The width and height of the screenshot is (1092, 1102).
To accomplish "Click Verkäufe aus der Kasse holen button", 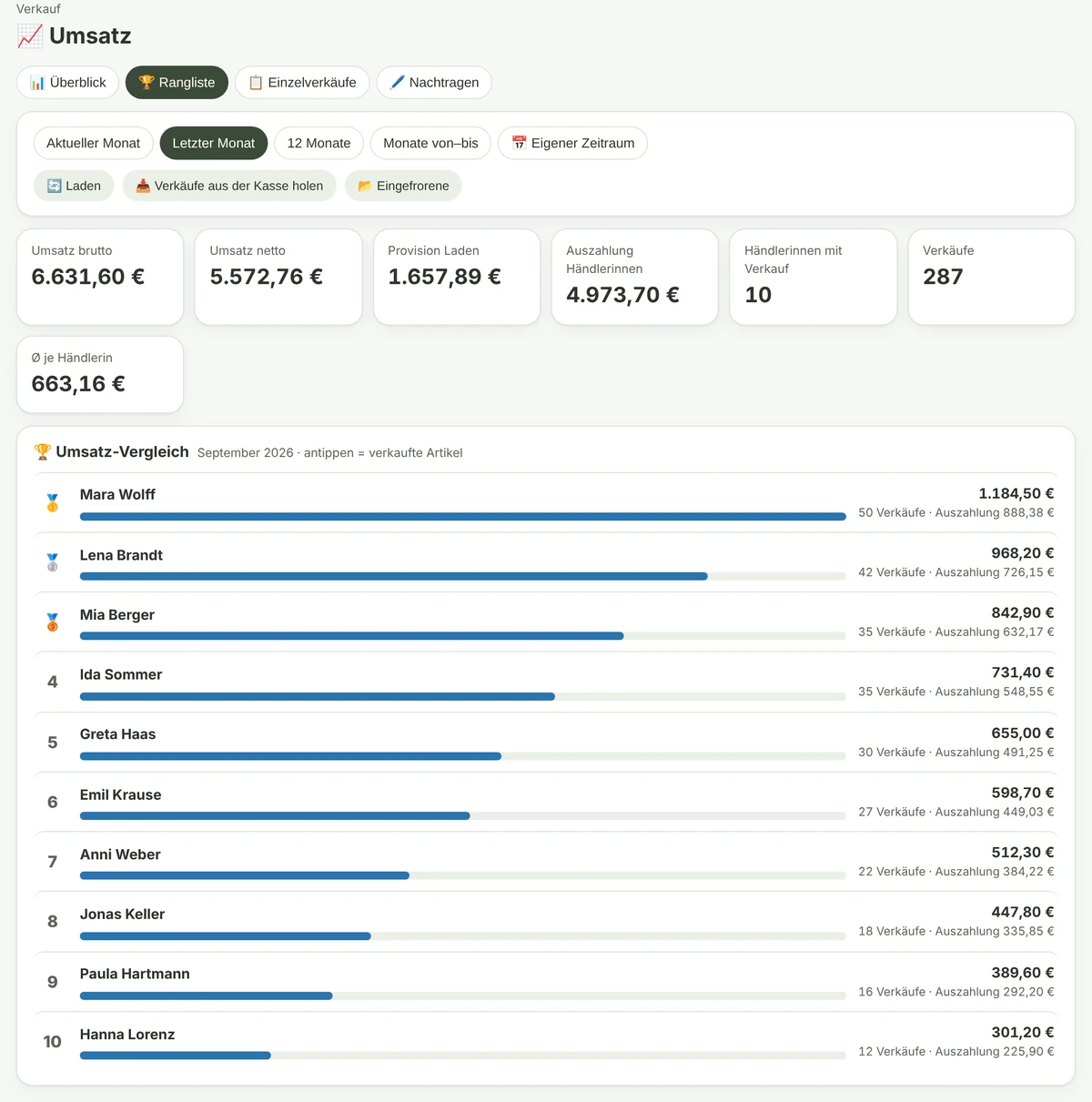I will pyautogui.click(x=229, y=186).
